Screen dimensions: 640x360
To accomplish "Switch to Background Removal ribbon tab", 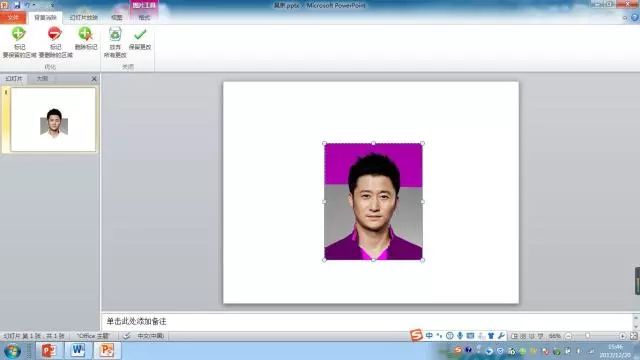I will tap(45, 18).
